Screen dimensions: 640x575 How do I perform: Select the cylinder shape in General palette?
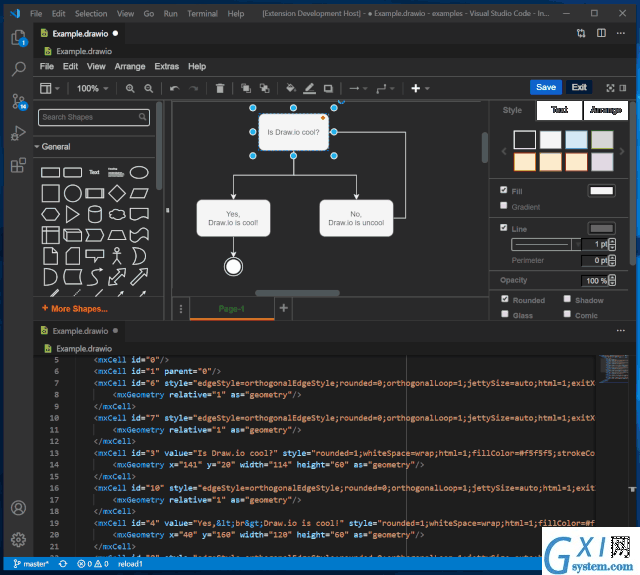tap(95, 214)
